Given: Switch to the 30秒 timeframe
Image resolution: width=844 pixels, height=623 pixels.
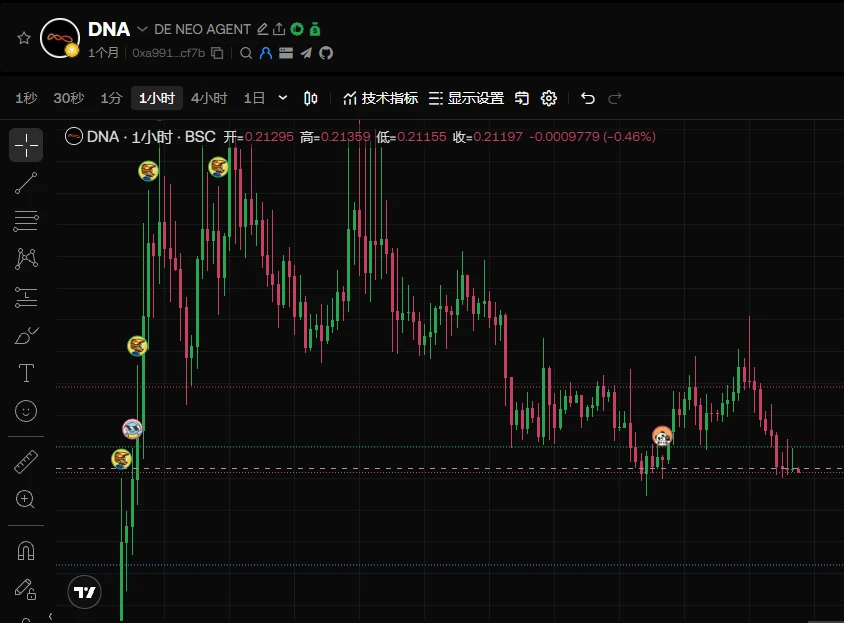Looking at the screenshot, I should coord(68,98).
